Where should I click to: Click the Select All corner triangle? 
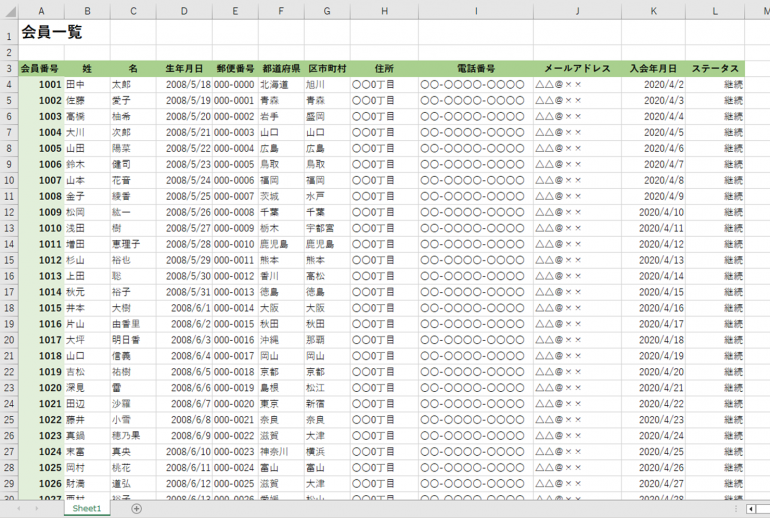point(9,11)
